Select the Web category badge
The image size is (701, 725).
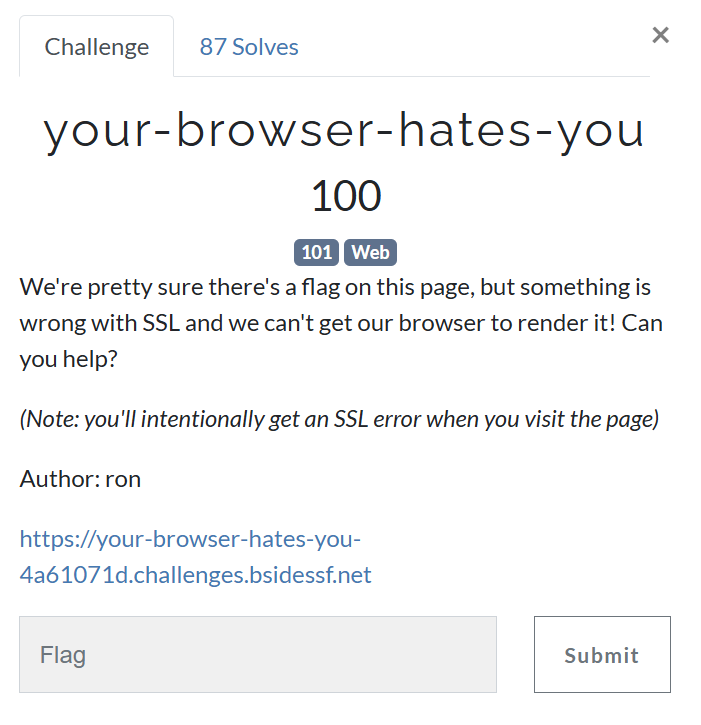370,252
